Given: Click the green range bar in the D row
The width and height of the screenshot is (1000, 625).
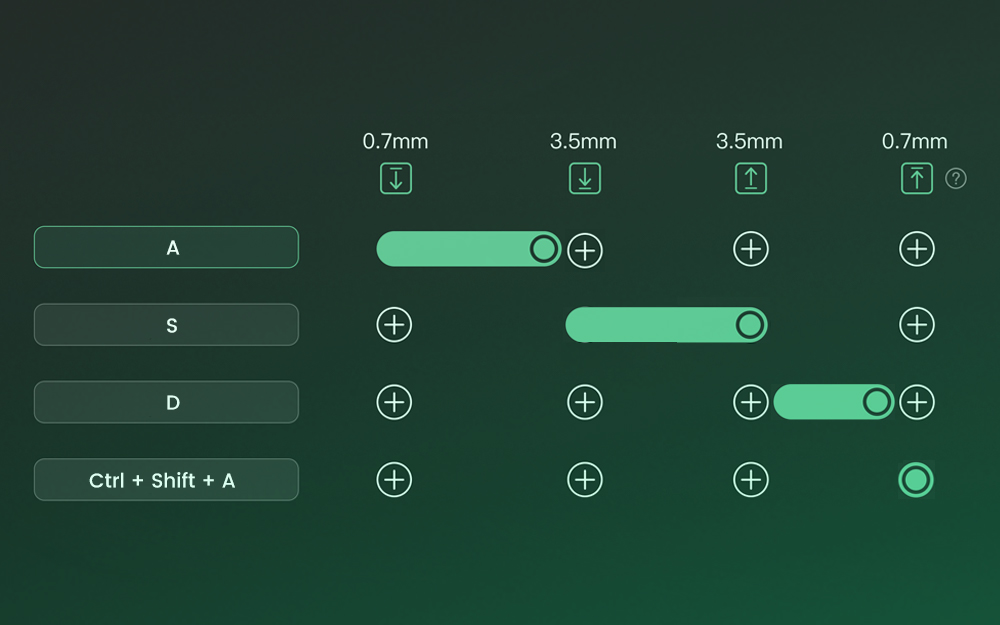Looking at the screenshot, I should click(x=820, y=402).
